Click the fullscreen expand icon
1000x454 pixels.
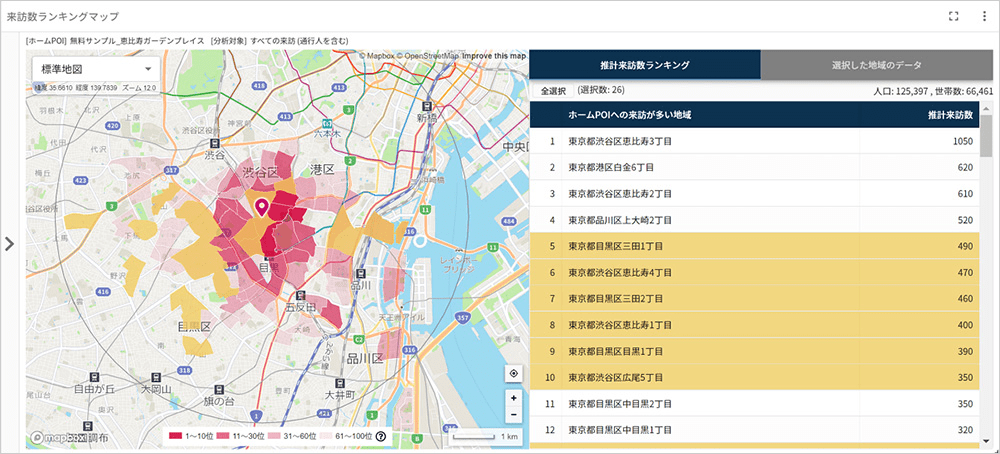coord(953,16)
